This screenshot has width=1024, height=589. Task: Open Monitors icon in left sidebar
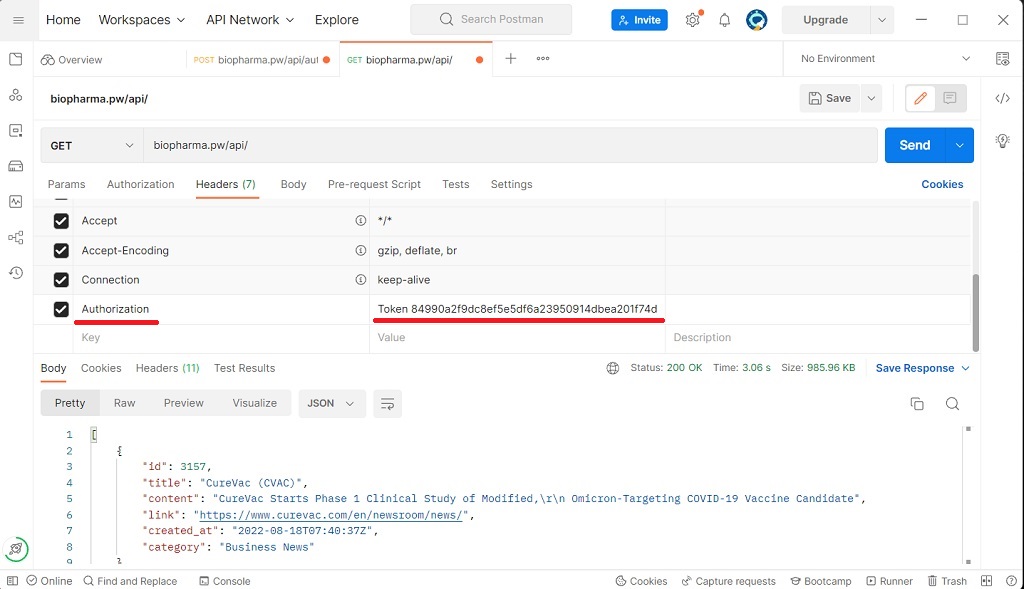pyautogui.click(x=16, y=202)
